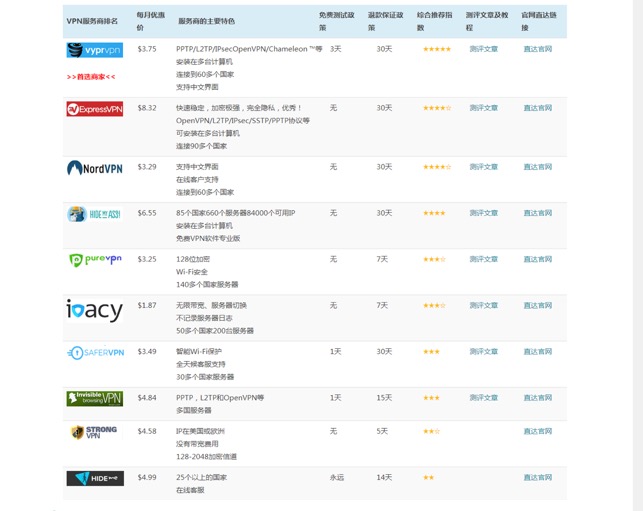Click the price $1.87
The width and height of the screenshot is (643, 511).
coord(147,306)
